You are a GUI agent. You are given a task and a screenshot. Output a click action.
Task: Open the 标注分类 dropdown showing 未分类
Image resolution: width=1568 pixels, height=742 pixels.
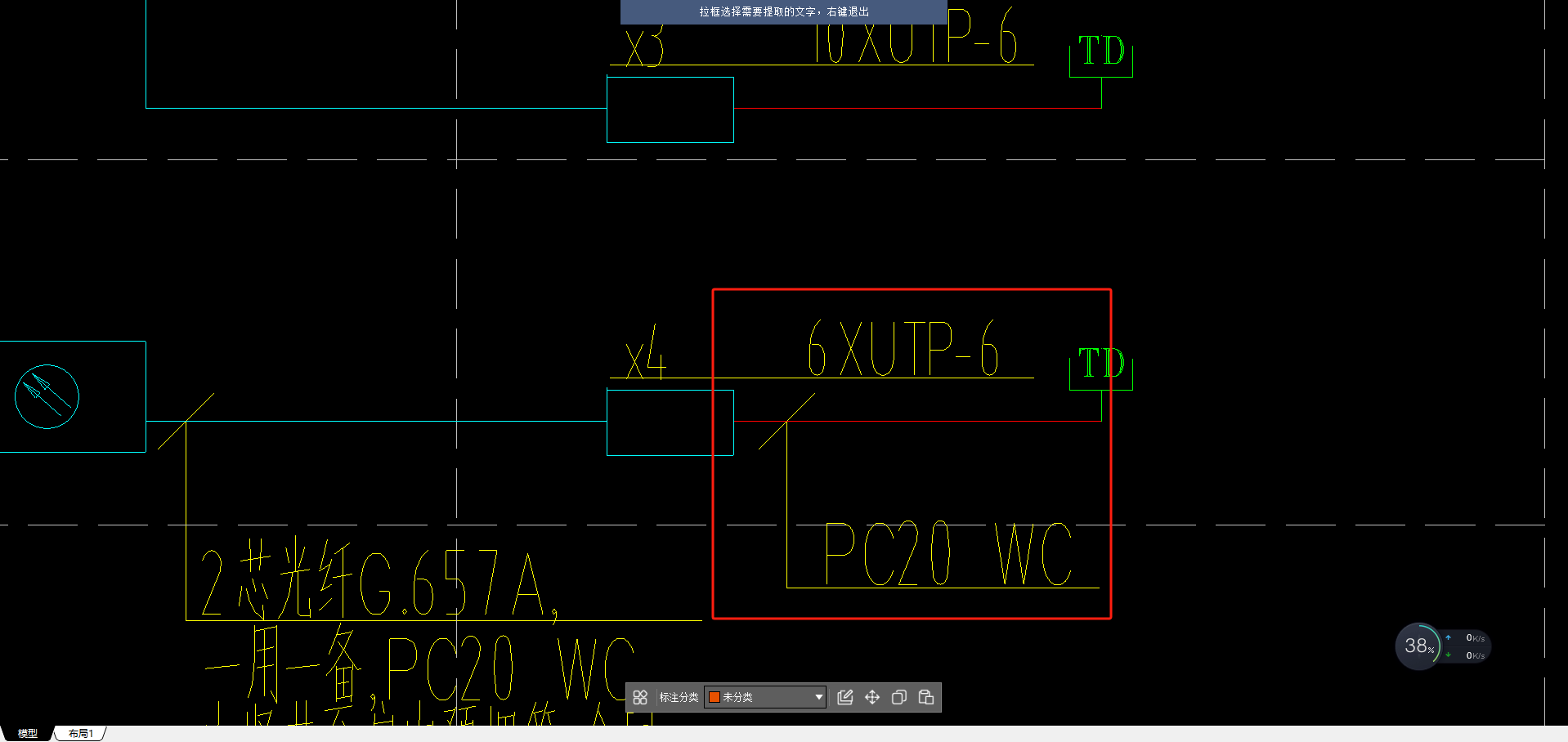(765, 697)
